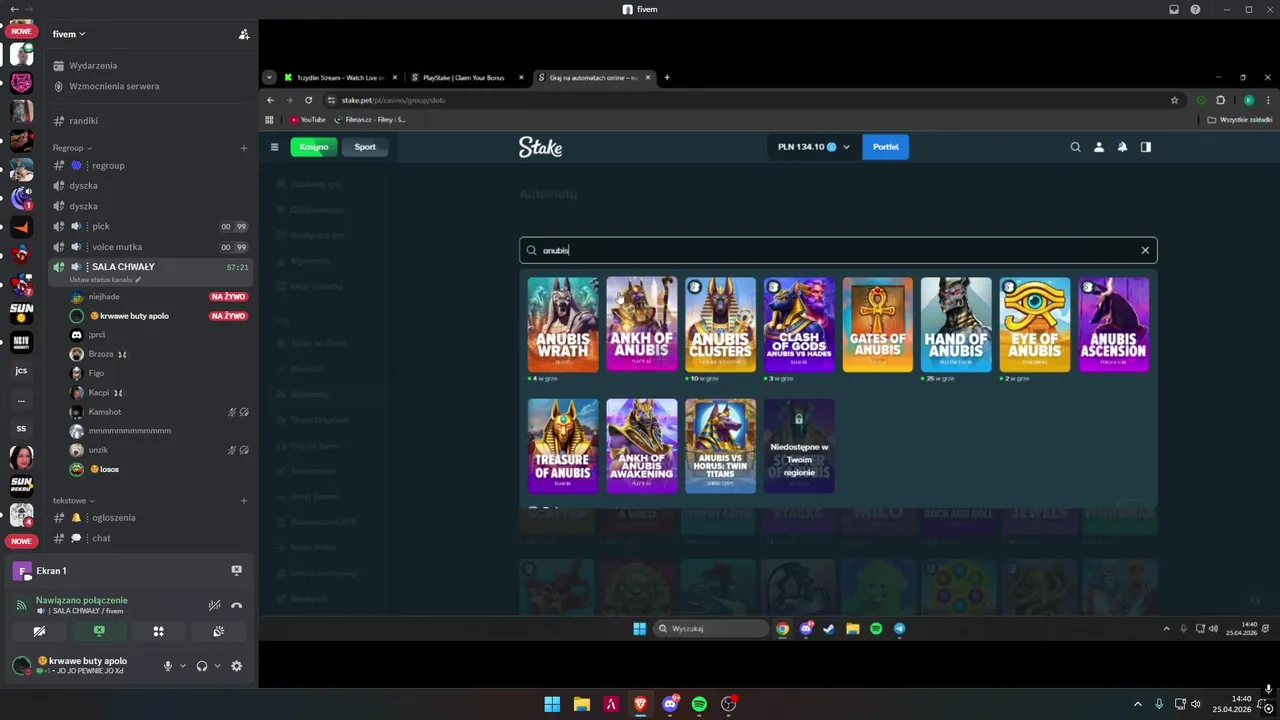Open the jcs server in server list
This screenshot has width=1280, height=720.
[x=21, y=370]
